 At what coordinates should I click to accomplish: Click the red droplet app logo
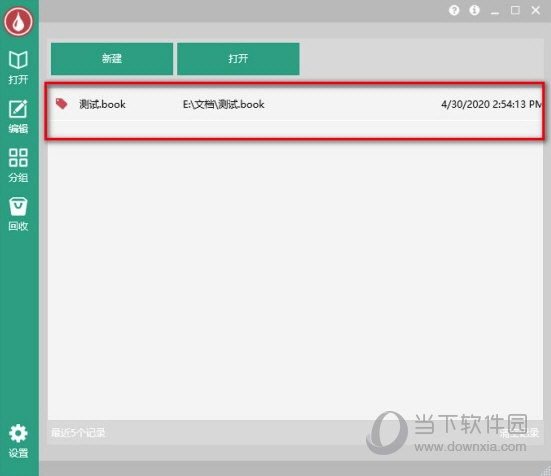pos(18,21)
